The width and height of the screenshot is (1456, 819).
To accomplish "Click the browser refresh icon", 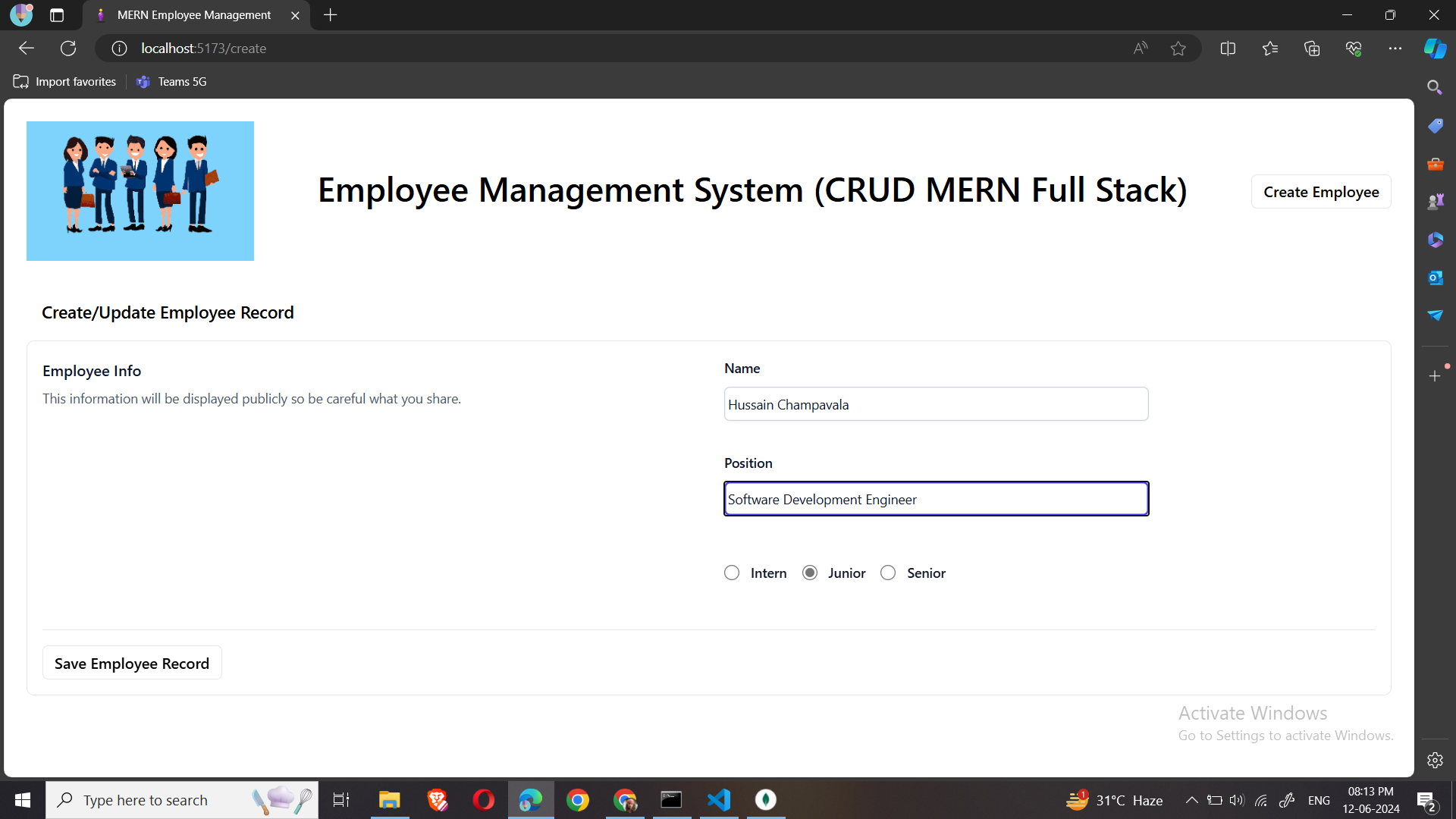I will [x=68, y=49].
